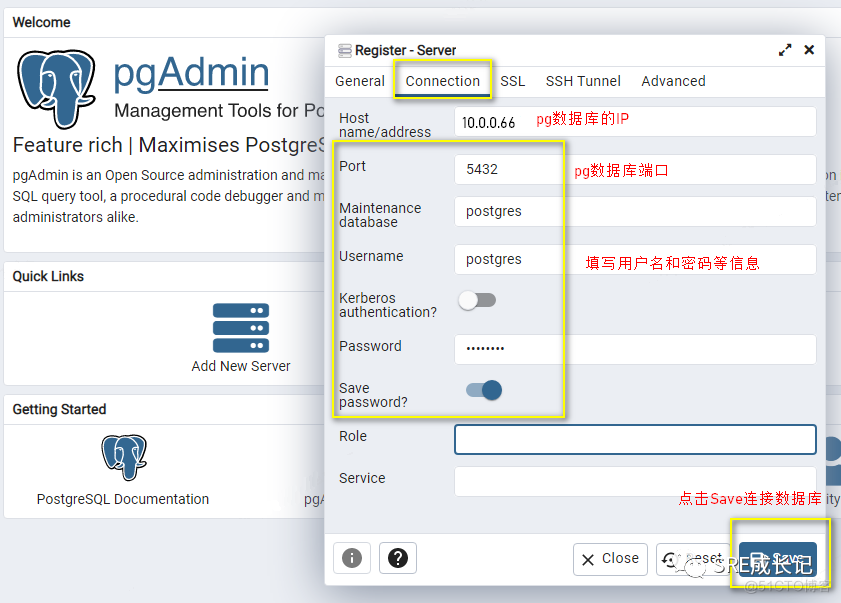Select the Connection tab
Viewport: 841px width, 603px height.
click(442, 81)
